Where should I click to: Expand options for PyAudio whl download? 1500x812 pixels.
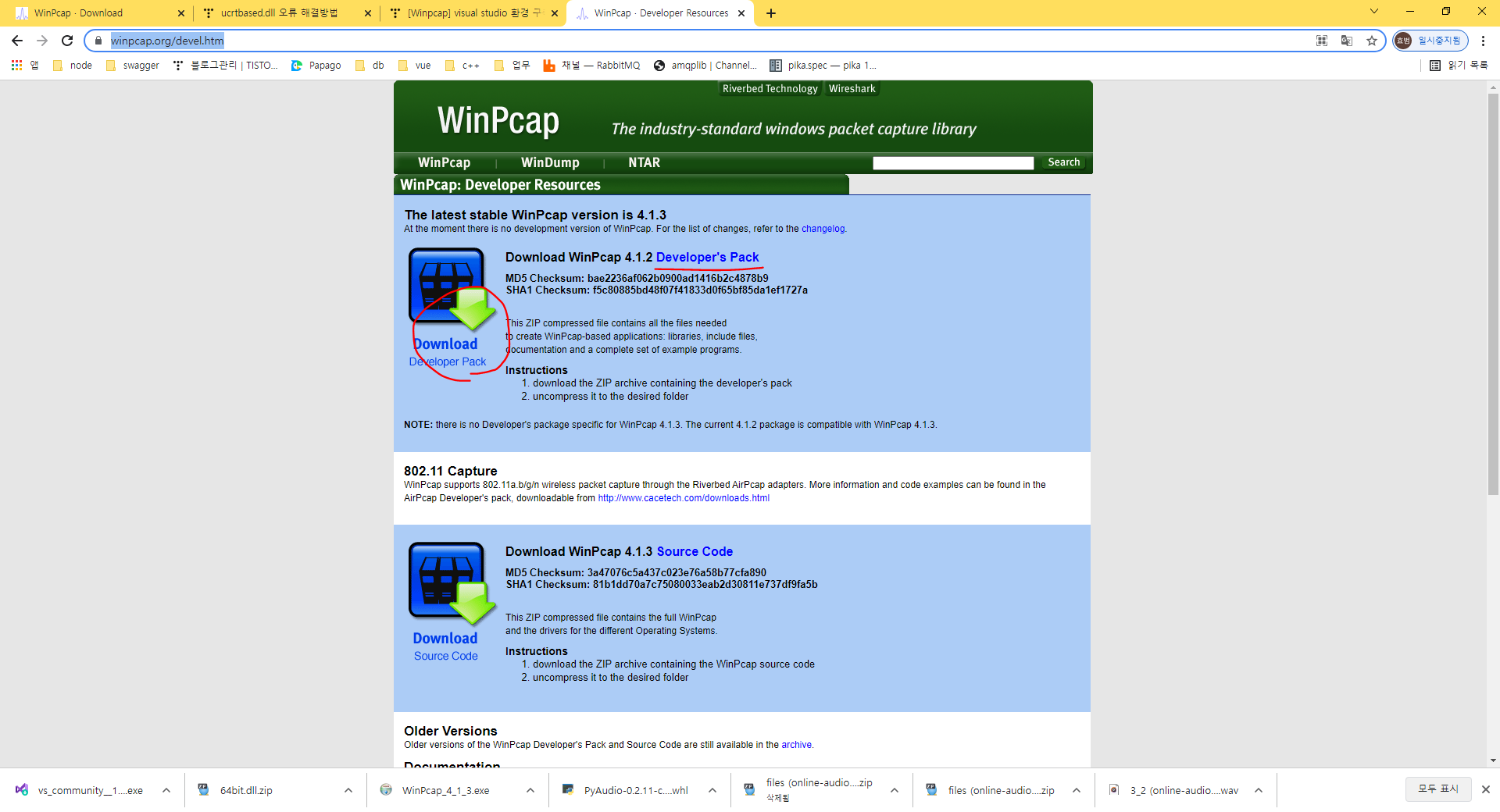pyautogui.click(x=712, y=790)
